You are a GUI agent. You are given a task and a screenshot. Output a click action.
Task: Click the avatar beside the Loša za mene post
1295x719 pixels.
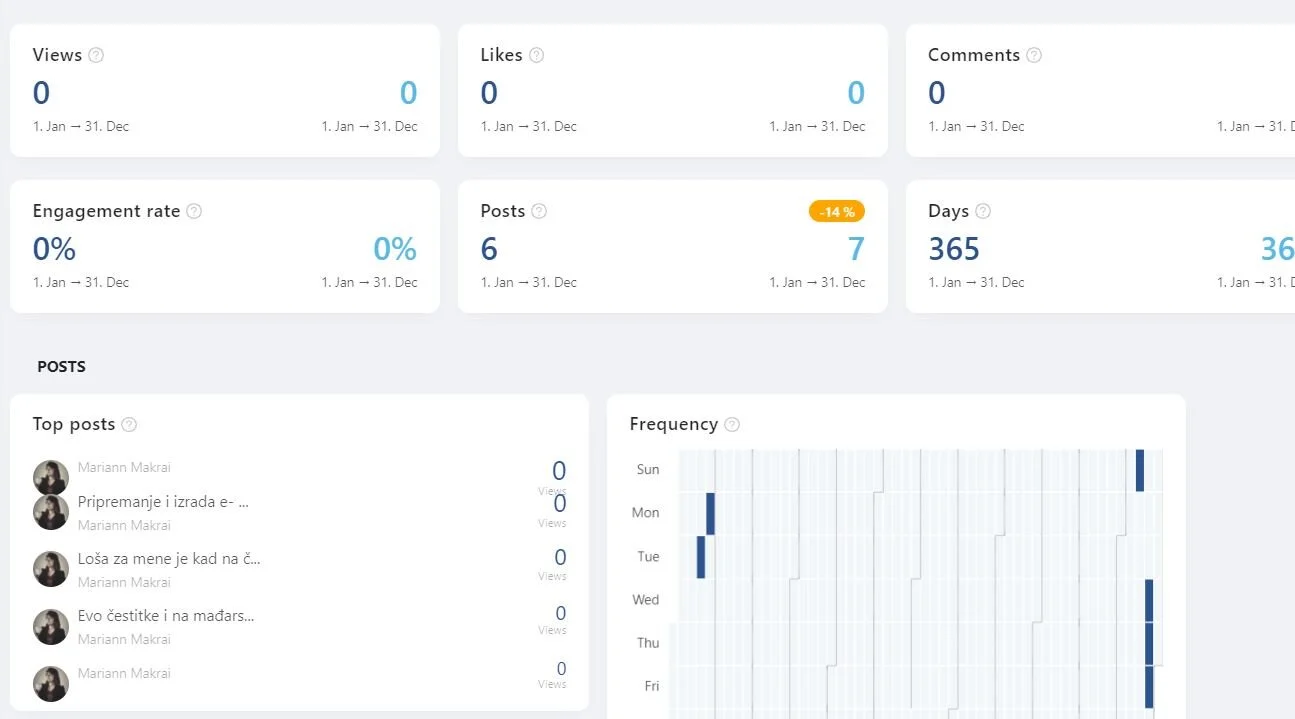pos(51,569)
